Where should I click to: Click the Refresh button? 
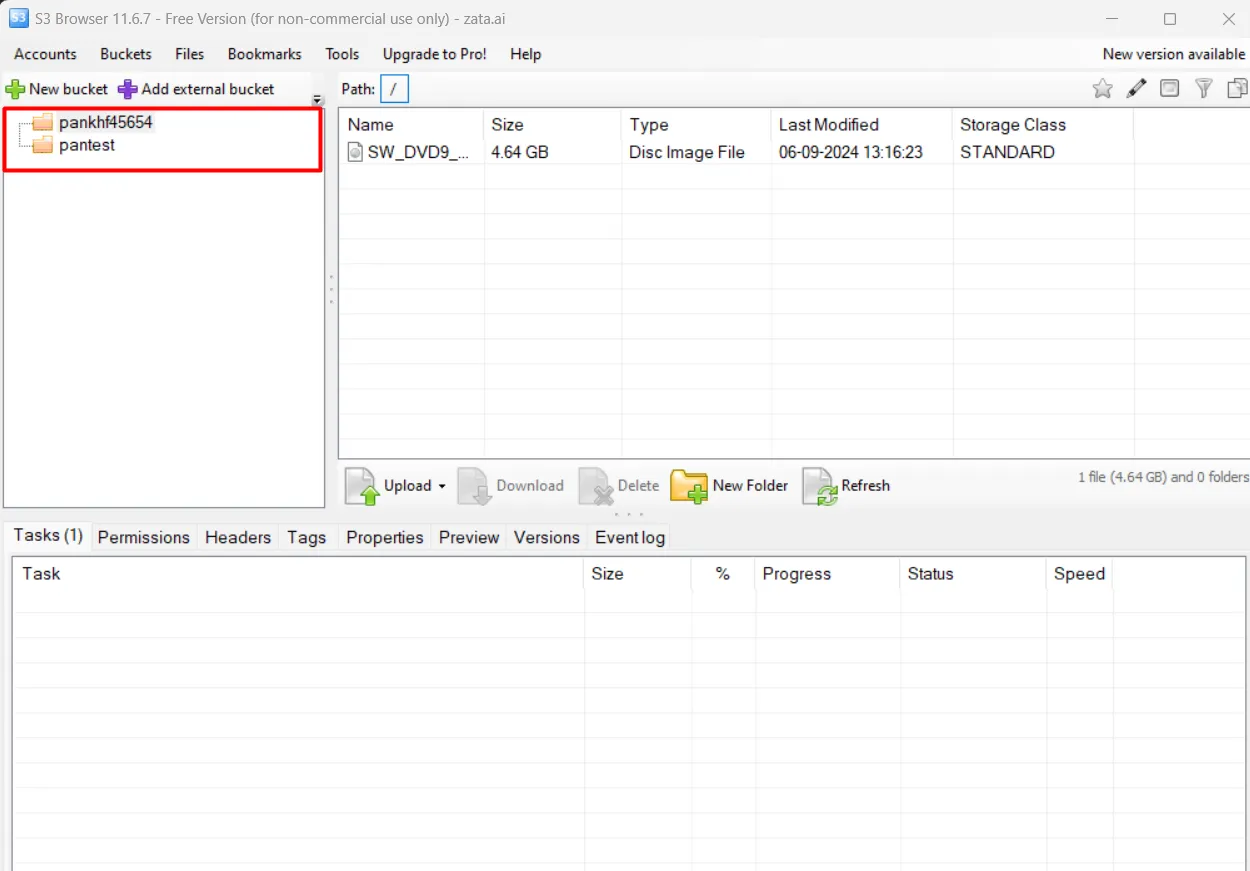[846, 486]
